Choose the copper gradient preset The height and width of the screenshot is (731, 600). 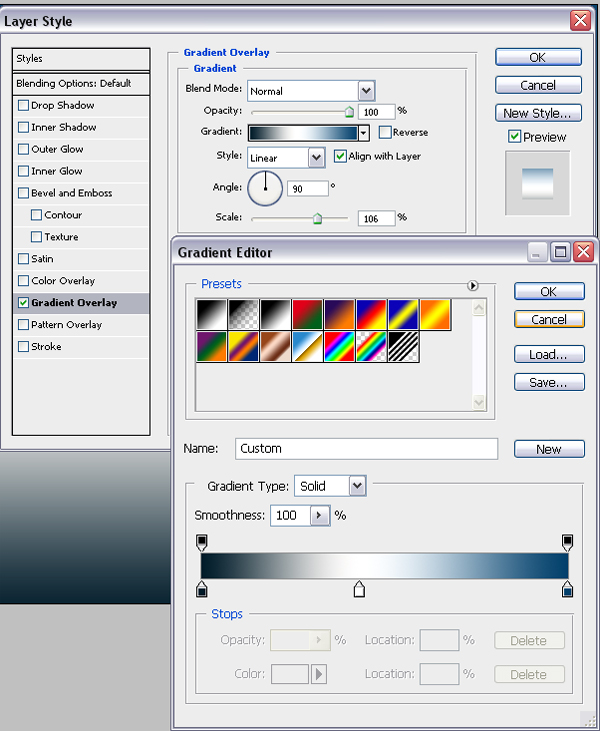(x=275, y=346)
